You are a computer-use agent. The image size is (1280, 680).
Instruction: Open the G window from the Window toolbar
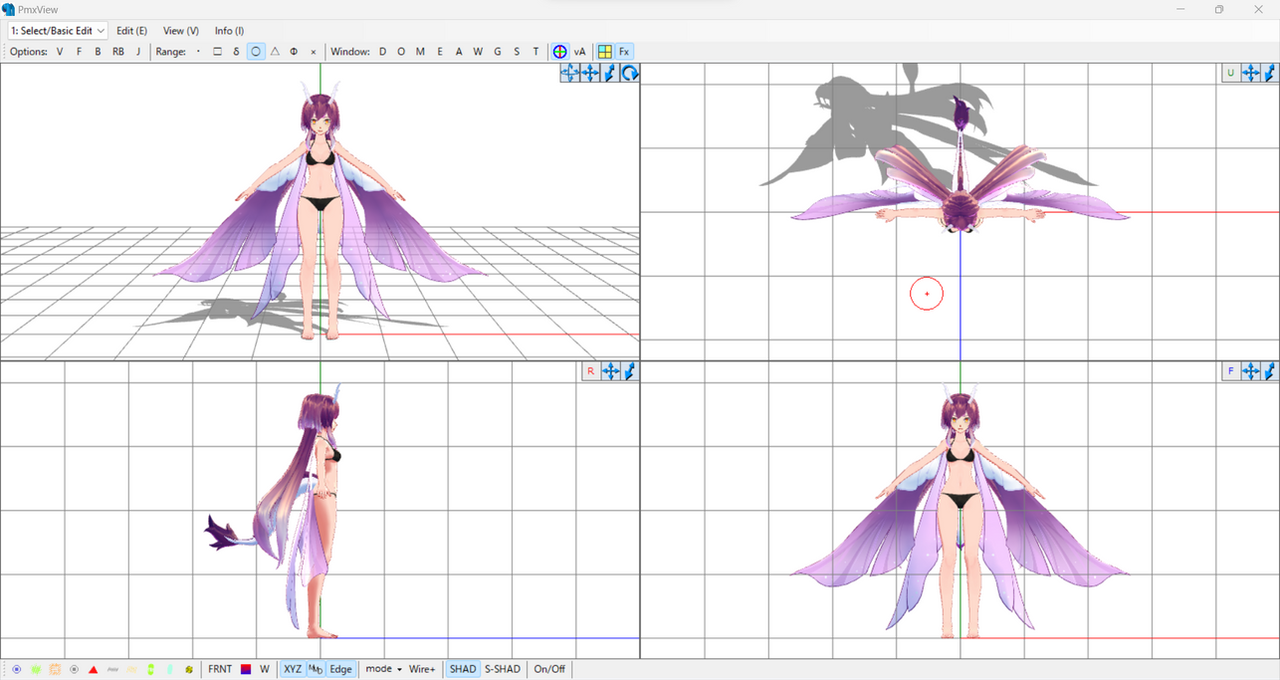click(497, 52)
